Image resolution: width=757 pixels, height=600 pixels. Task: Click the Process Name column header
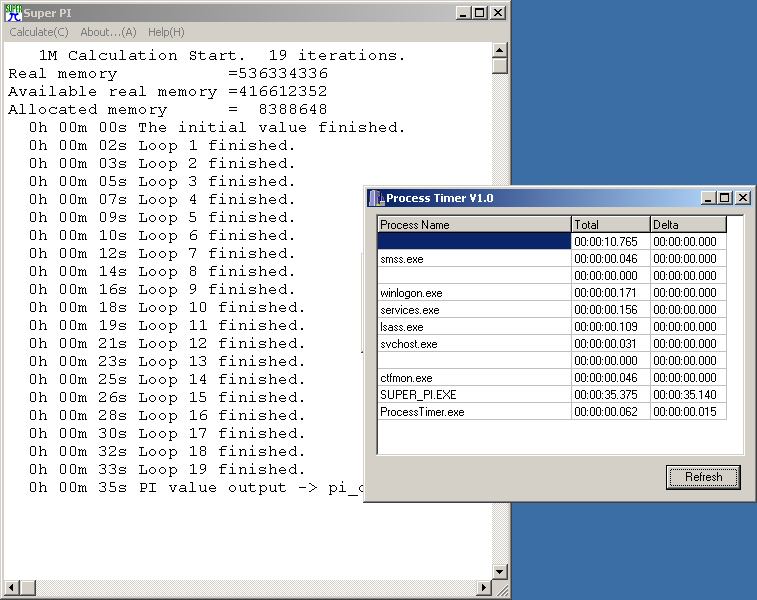[x=474, y=224]
